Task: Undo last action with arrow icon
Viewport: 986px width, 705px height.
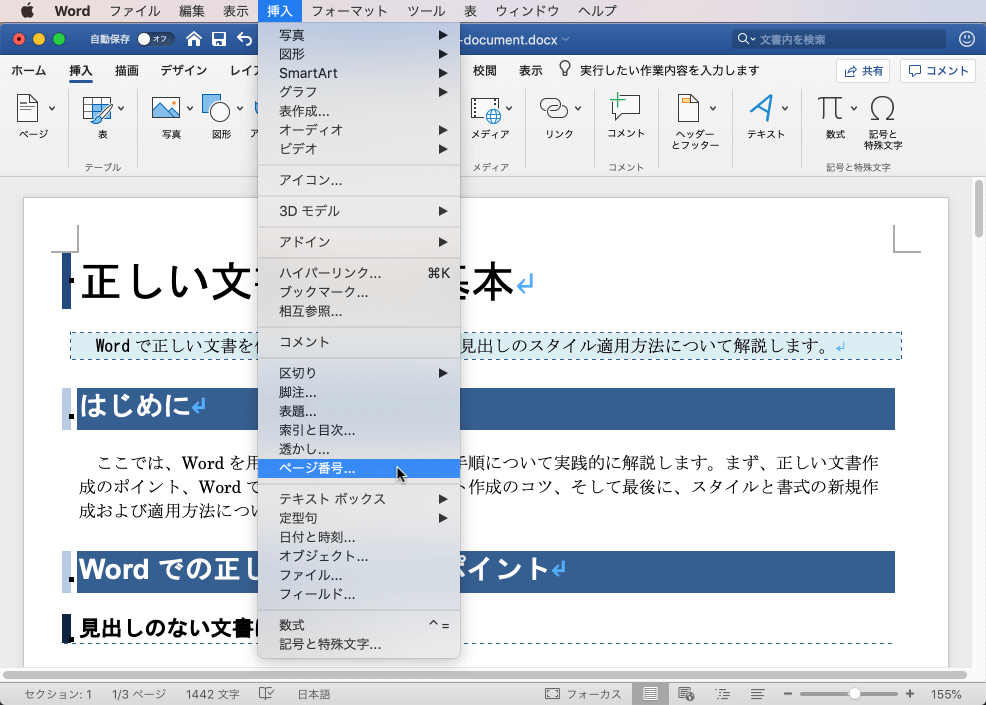Action: click(x=245, y=39)
